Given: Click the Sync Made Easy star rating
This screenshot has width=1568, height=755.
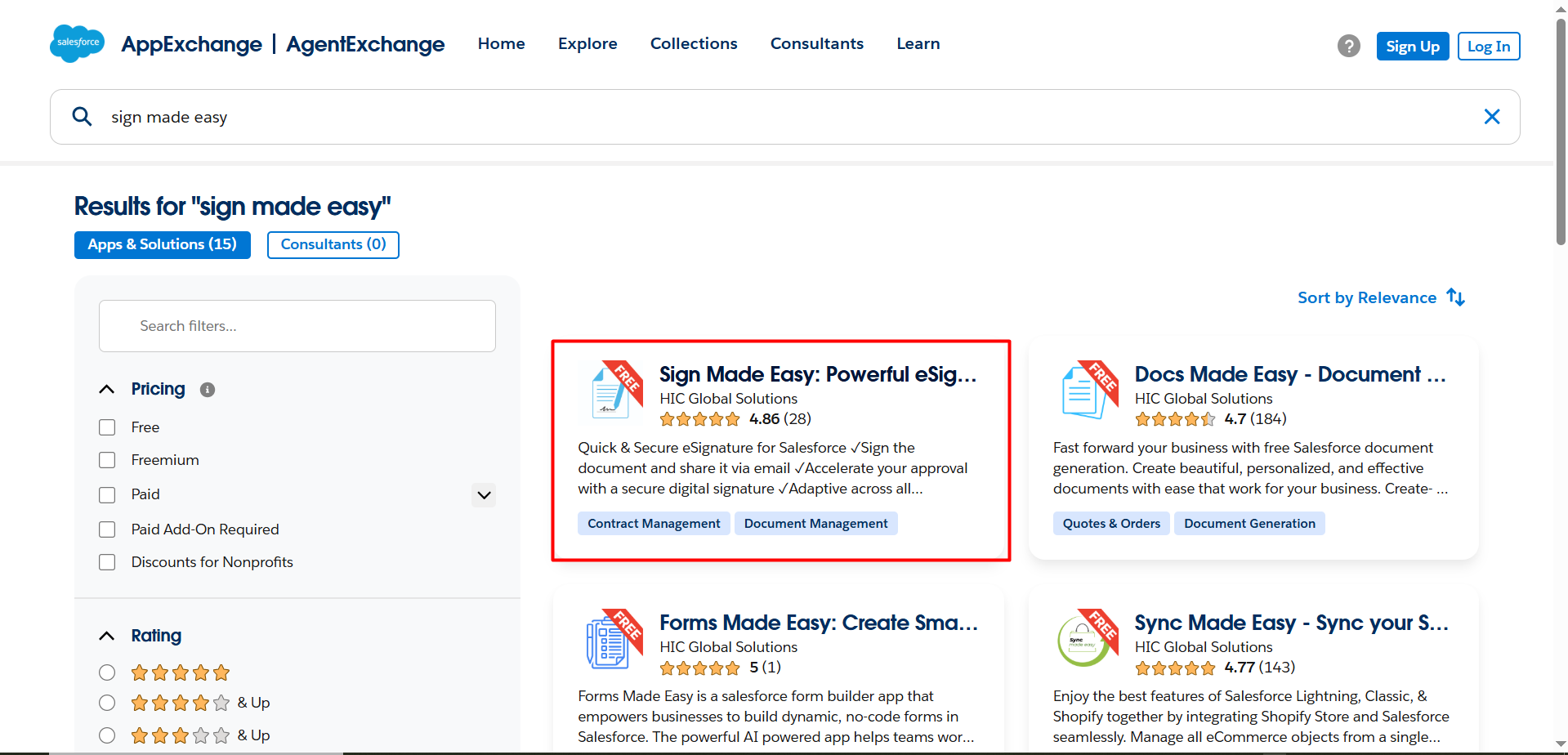Looking at the screenshot, I should click(1175, 668).
